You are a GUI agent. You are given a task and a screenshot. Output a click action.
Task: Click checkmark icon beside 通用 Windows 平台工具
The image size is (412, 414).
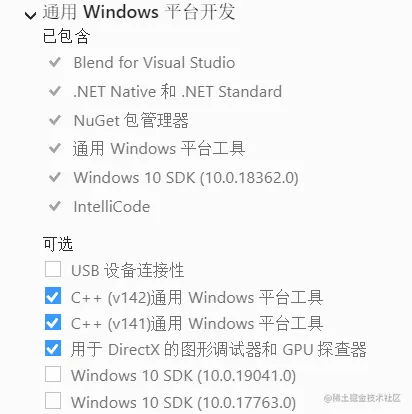[x=55, y=148]
